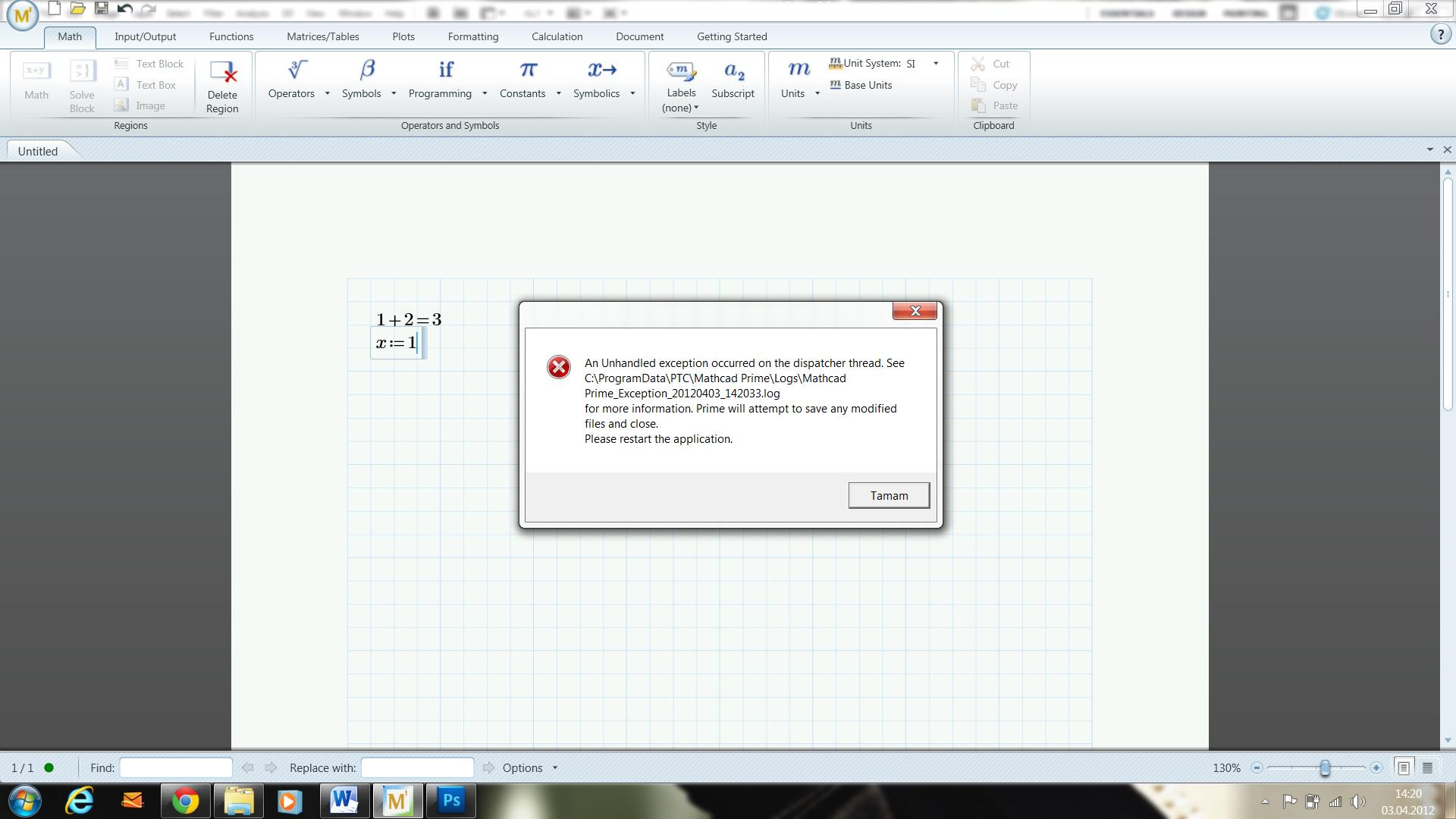Expand the Programming dropdown arrow
1456x819 pixels.
[485, 93]
